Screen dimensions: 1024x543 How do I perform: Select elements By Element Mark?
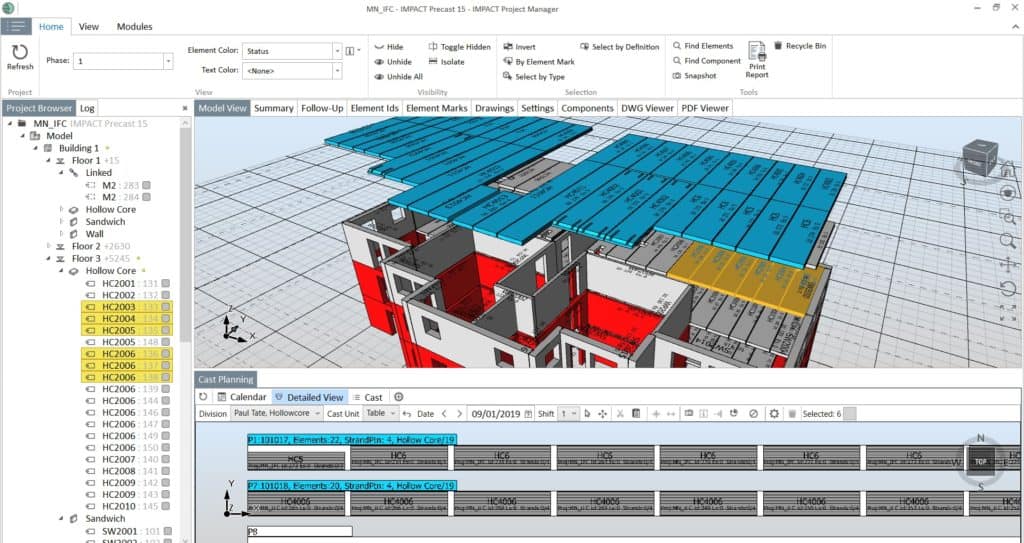point(539,61)
